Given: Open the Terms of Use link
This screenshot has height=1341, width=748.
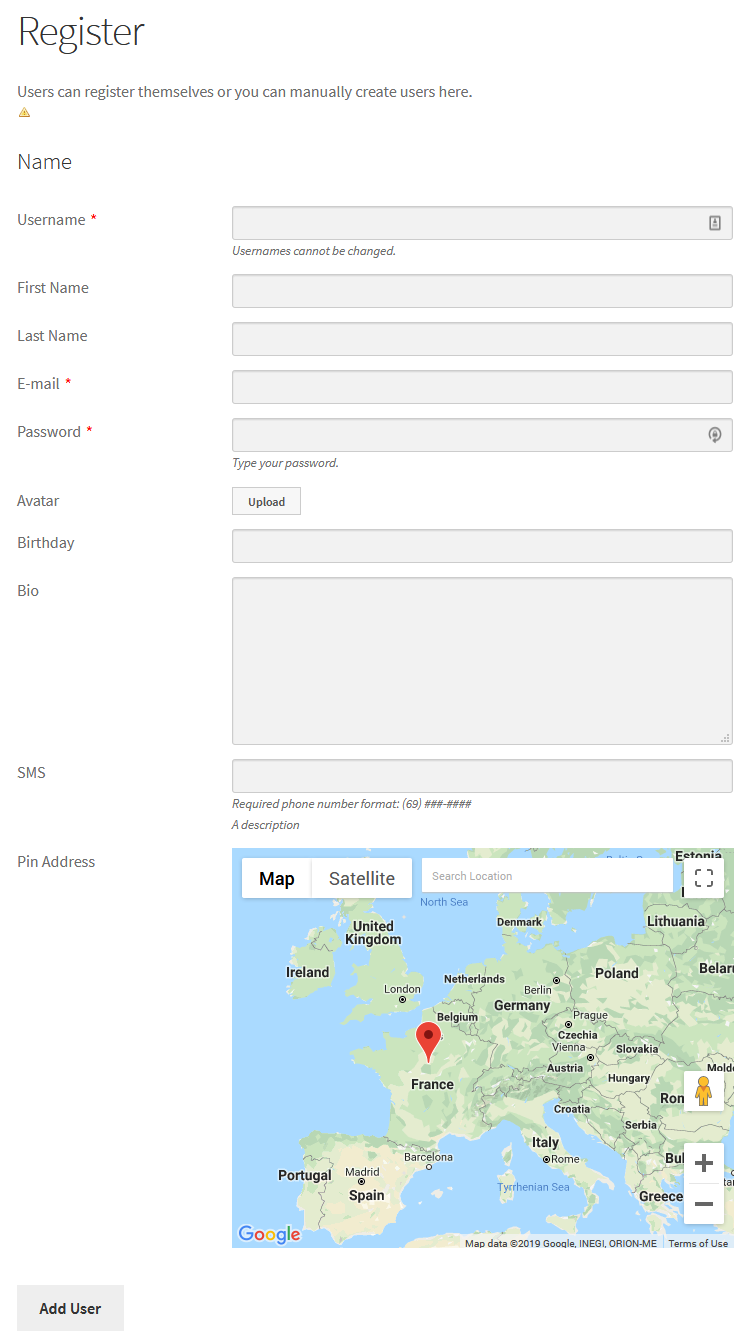Looking at the screenshot, I should tap(698, 1243).
